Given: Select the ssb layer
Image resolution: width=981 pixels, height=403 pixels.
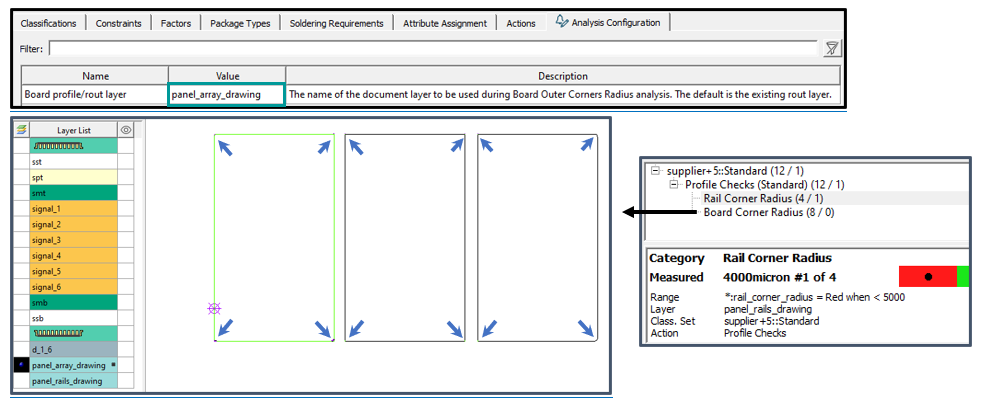Looking at the screenshot, I should [x=73, y=318].
